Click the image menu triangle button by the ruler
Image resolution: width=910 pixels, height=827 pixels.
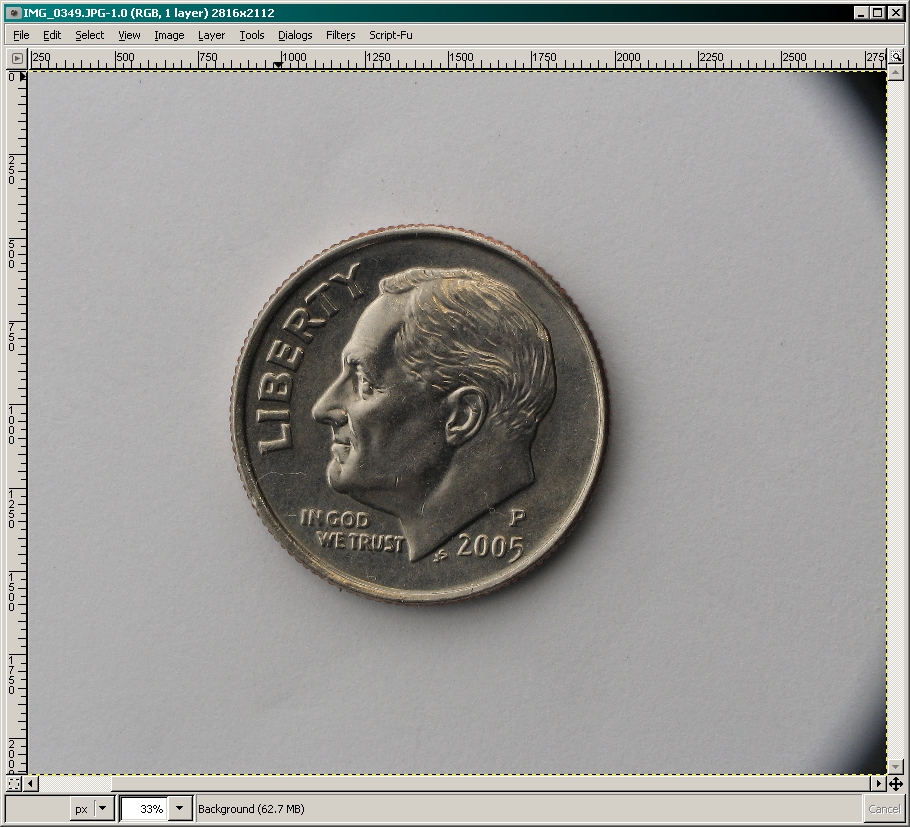click(17, 59)
